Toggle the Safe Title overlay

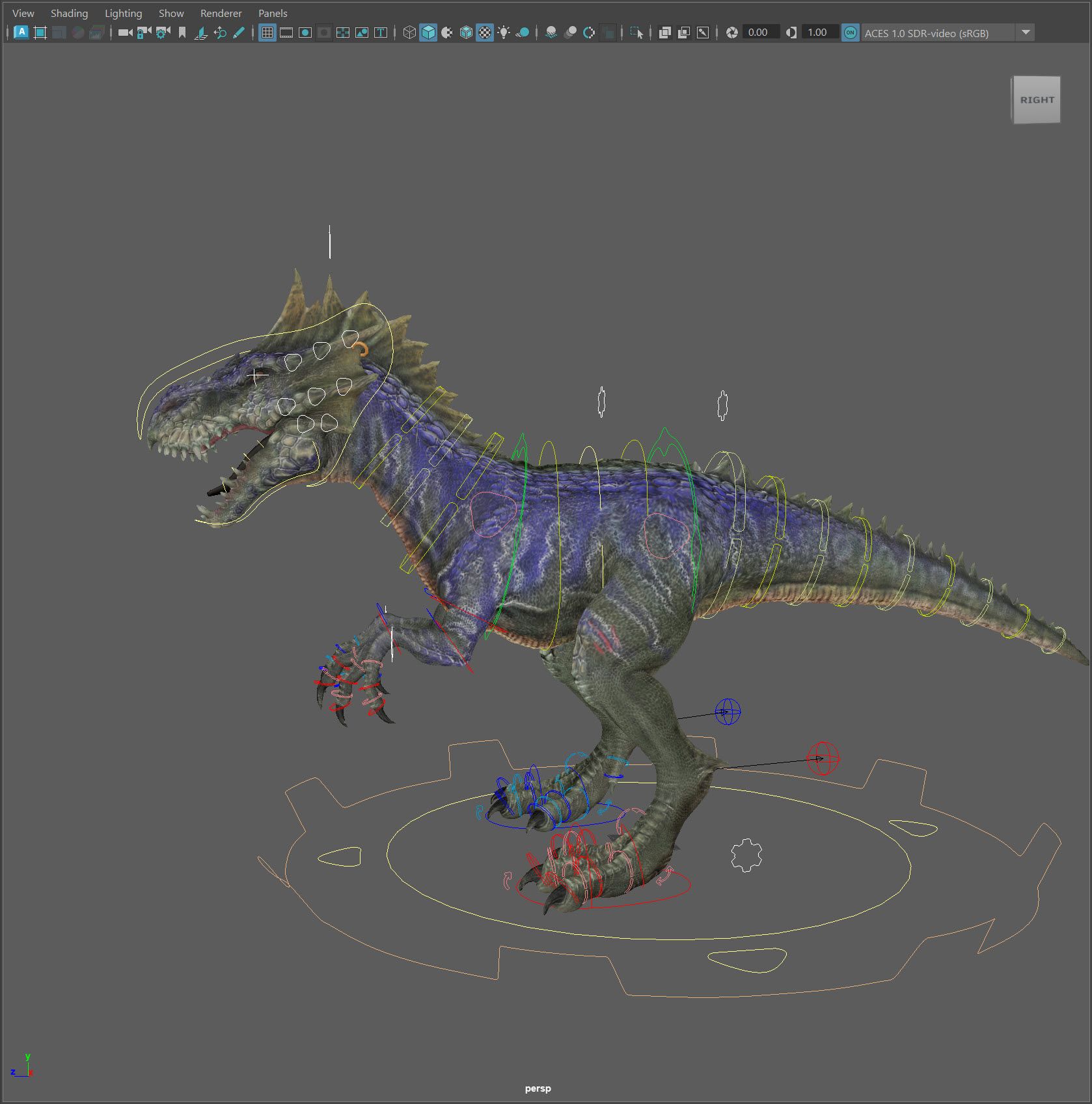pos(381,33)
